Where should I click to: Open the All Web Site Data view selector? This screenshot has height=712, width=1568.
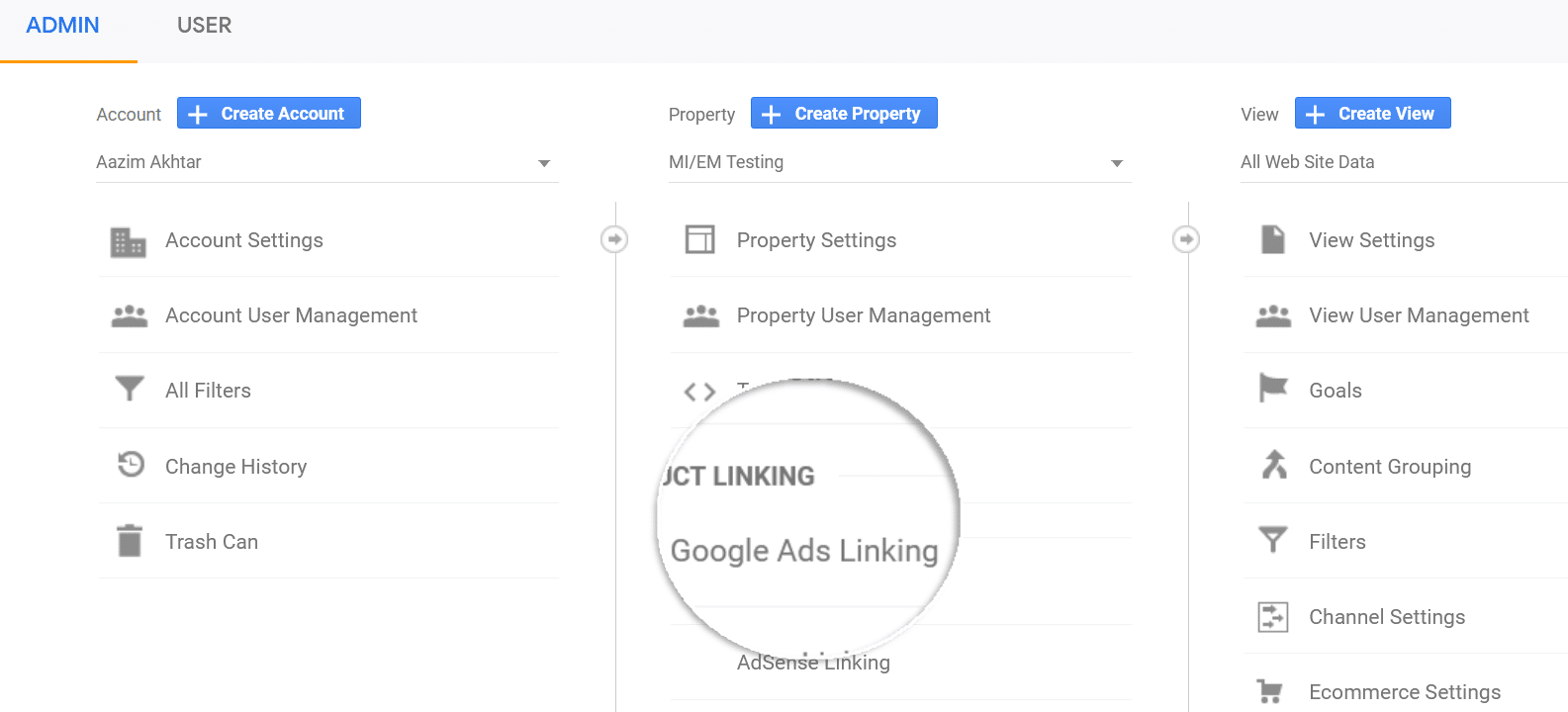click(1405, 162)
